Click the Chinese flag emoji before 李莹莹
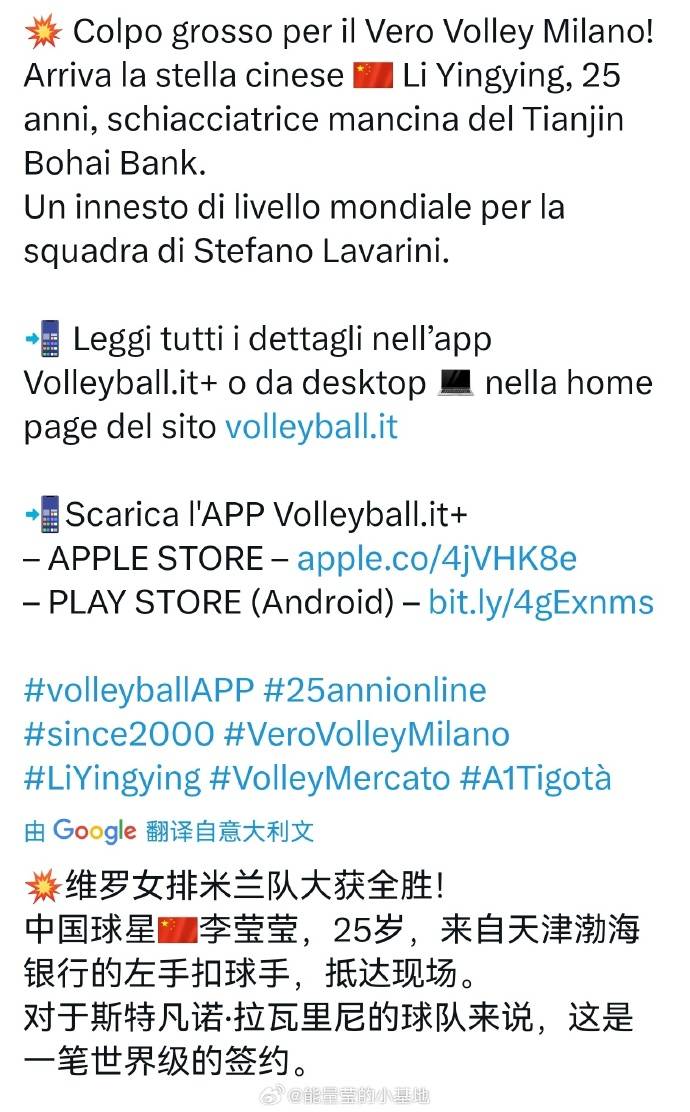Image resolution: width=690 pixels, height=1112 pixels. (x=177, y=930)
